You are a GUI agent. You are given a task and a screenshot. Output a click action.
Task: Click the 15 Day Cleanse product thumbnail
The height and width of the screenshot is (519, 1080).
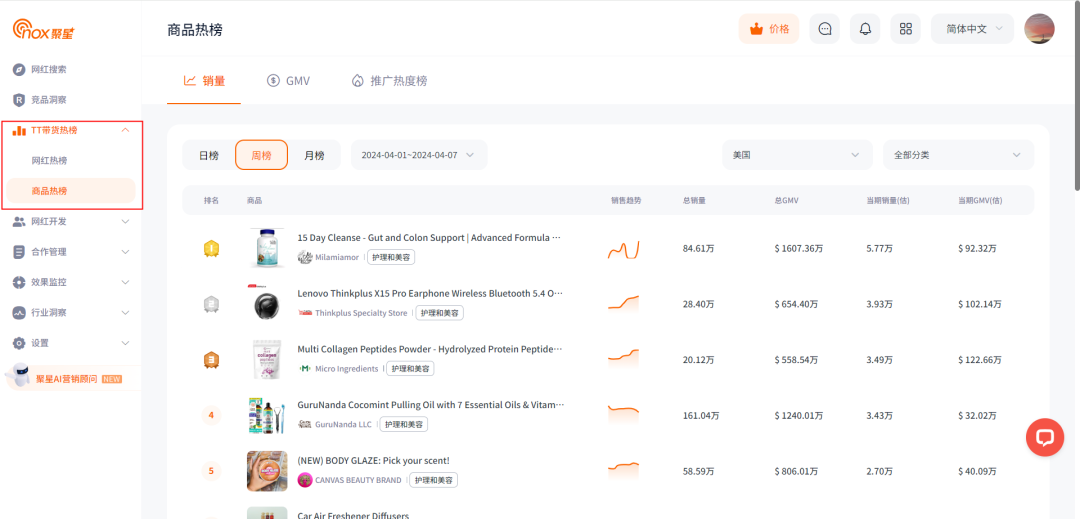click(x=267, y=248)
